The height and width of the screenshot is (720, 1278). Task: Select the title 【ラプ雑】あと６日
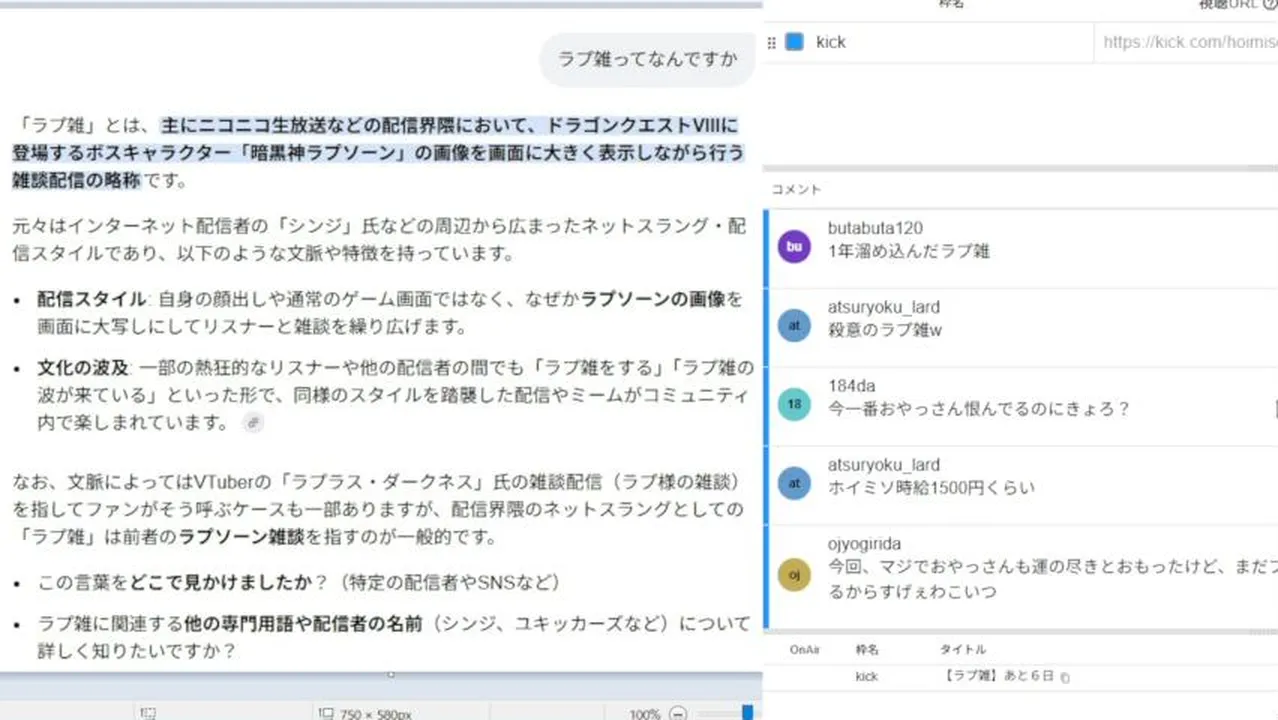(x=998, y=677)
